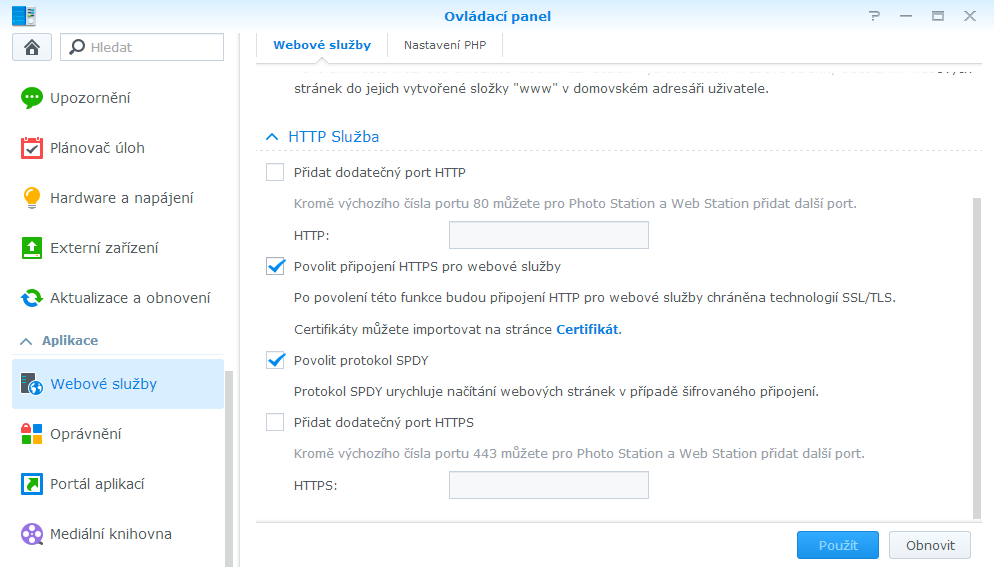Select the Webové služby tab

tap(322, 45)
